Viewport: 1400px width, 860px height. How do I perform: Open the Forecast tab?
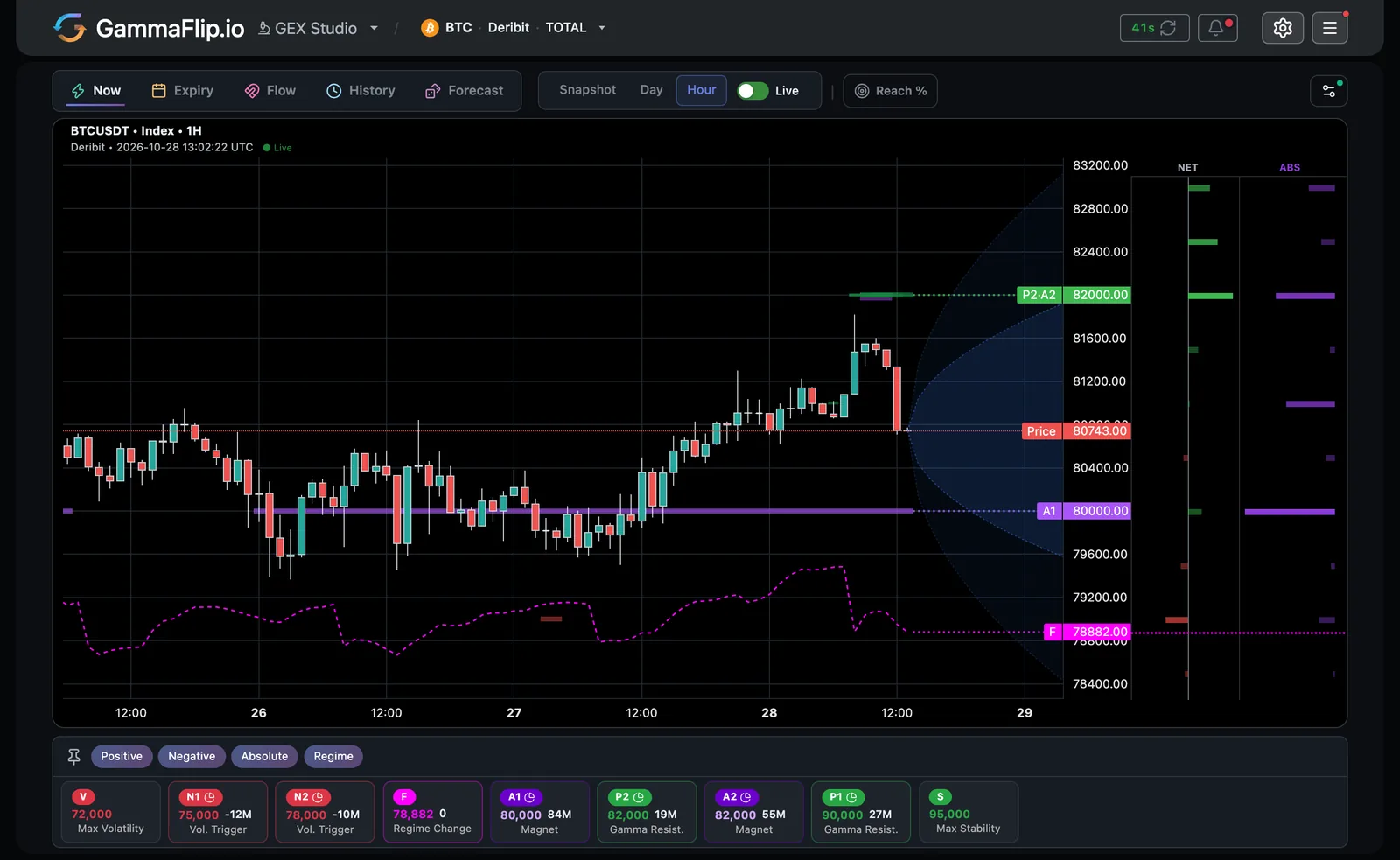click(x=465, y=90)
